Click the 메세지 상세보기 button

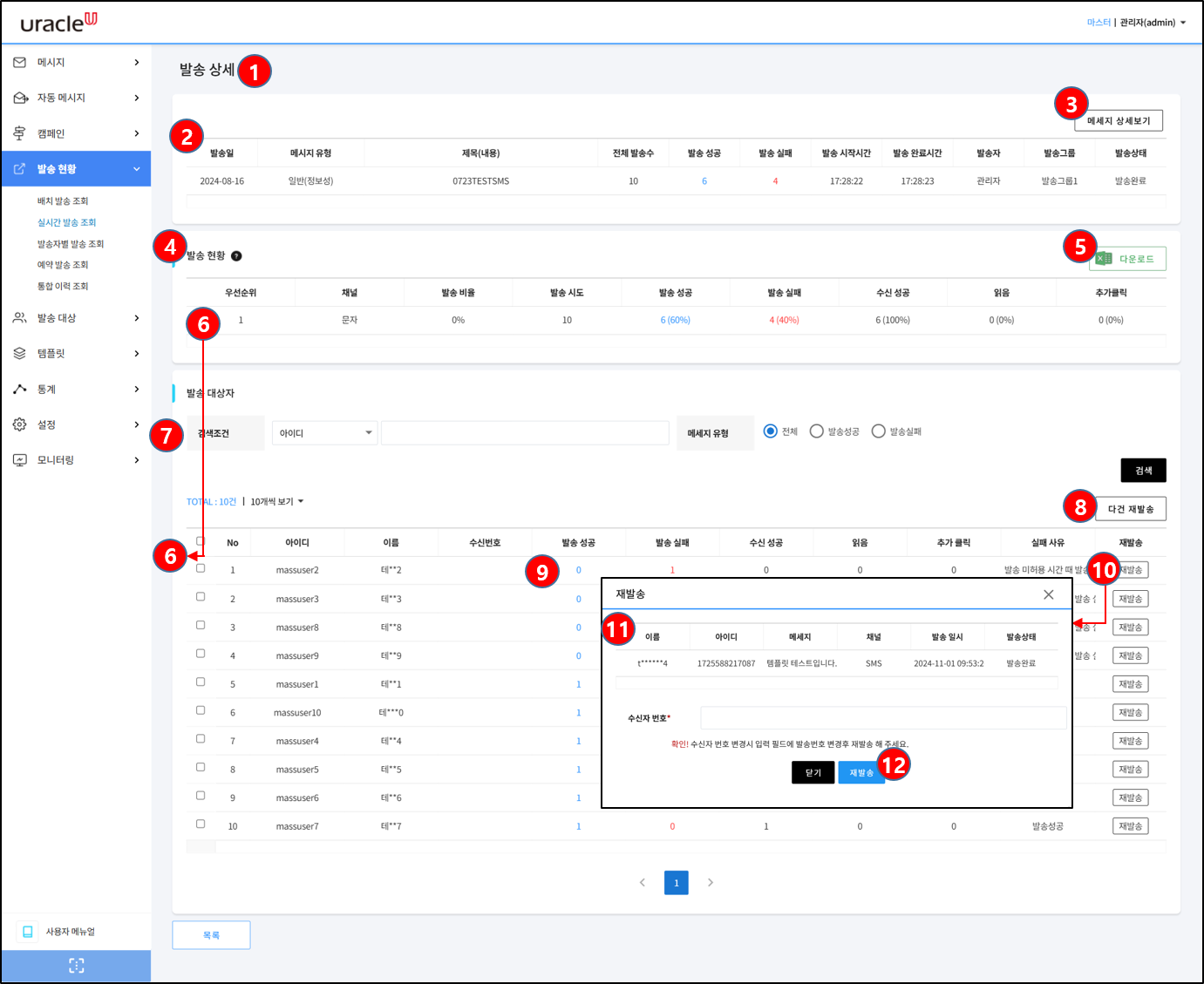click(x=1119, y=121)
